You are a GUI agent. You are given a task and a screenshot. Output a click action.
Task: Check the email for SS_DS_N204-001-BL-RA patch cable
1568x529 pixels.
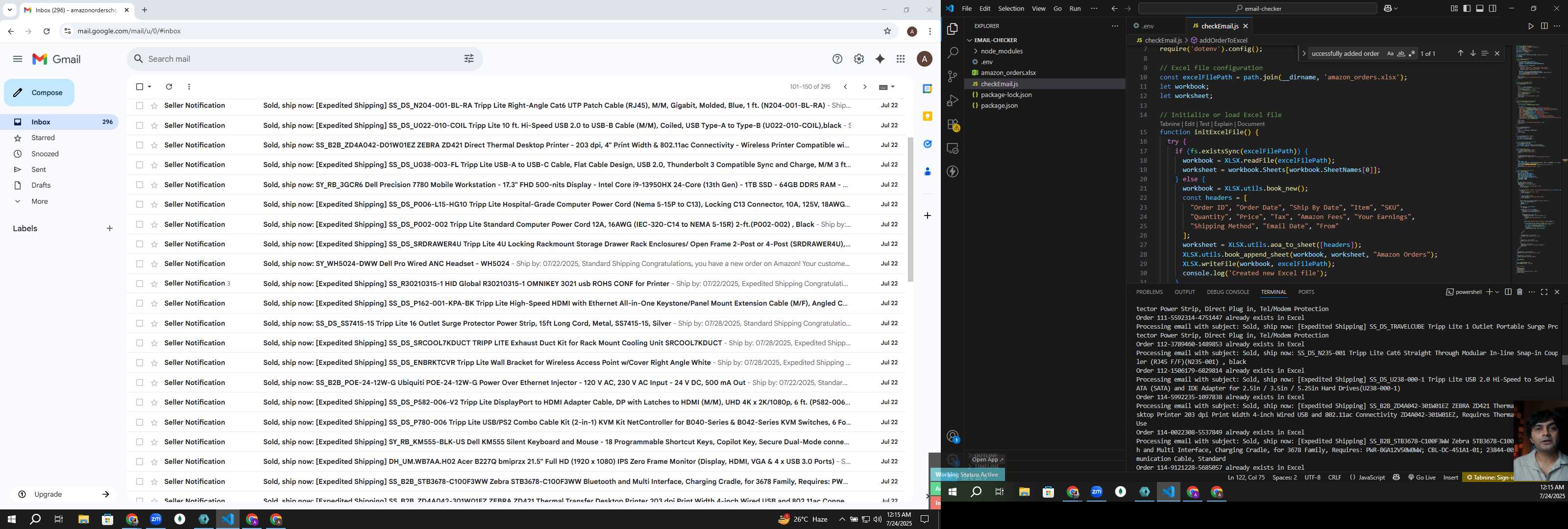(x=139, y=106)
